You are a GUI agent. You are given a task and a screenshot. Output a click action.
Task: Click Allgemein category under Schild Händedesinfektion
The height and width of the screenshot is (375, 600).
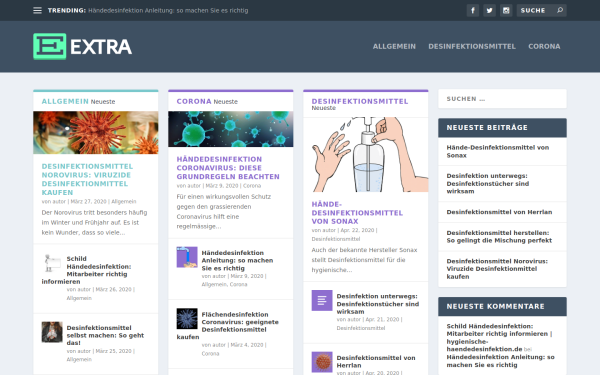coord(79,298)
